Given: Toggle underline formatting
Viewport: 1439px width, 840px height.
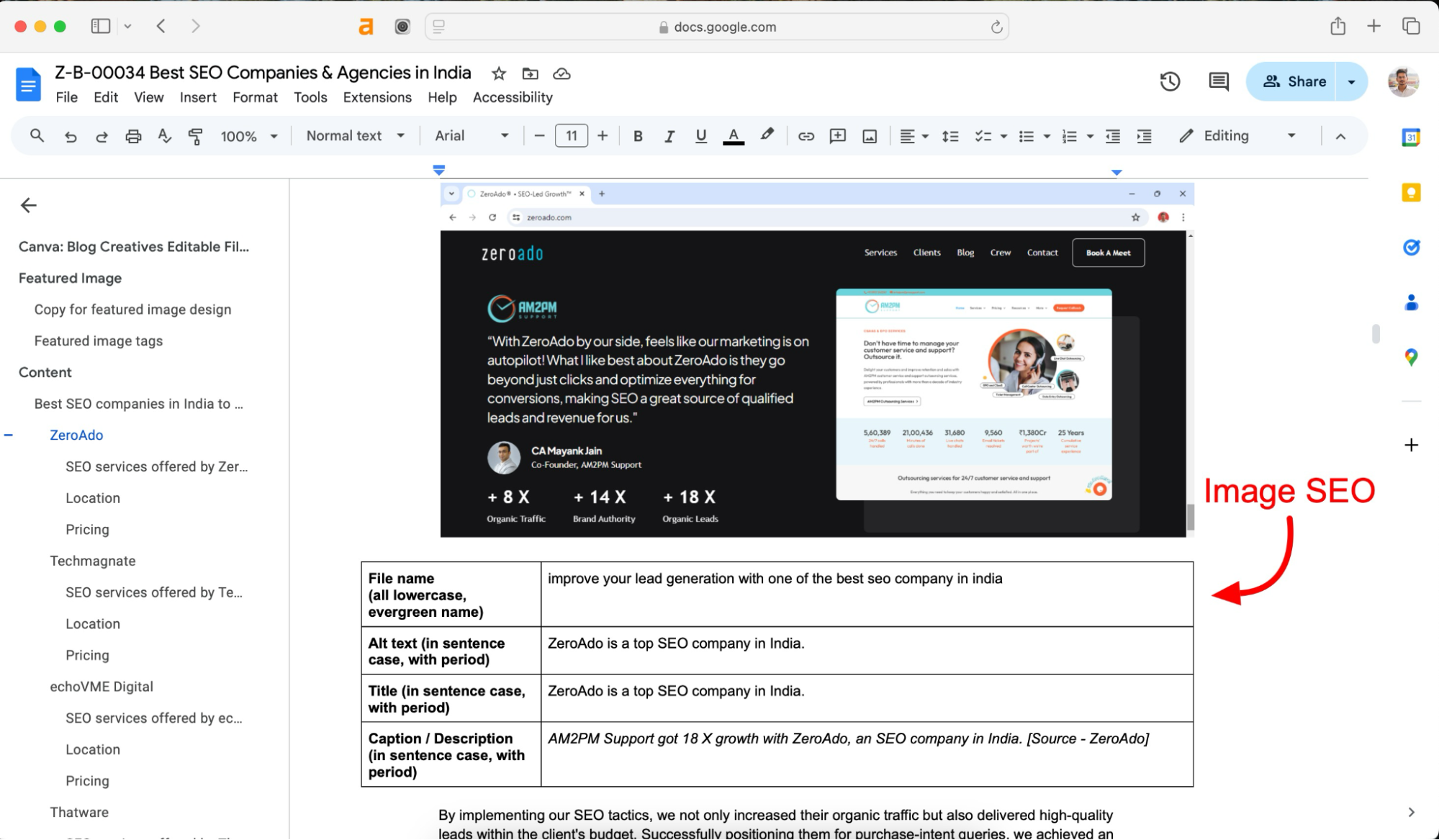Looking at the screenshot, I should click(x=700, y=136).
